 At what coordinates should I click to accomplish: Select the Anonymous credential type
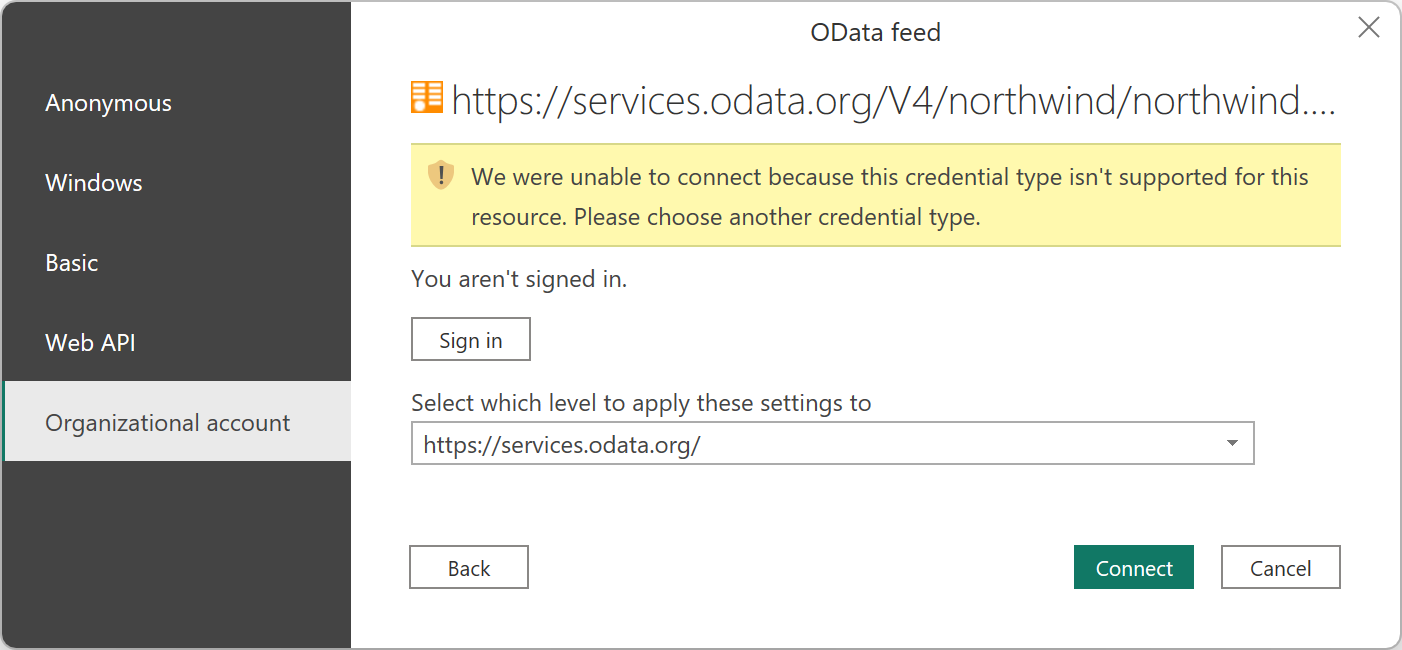click(108, 102)
